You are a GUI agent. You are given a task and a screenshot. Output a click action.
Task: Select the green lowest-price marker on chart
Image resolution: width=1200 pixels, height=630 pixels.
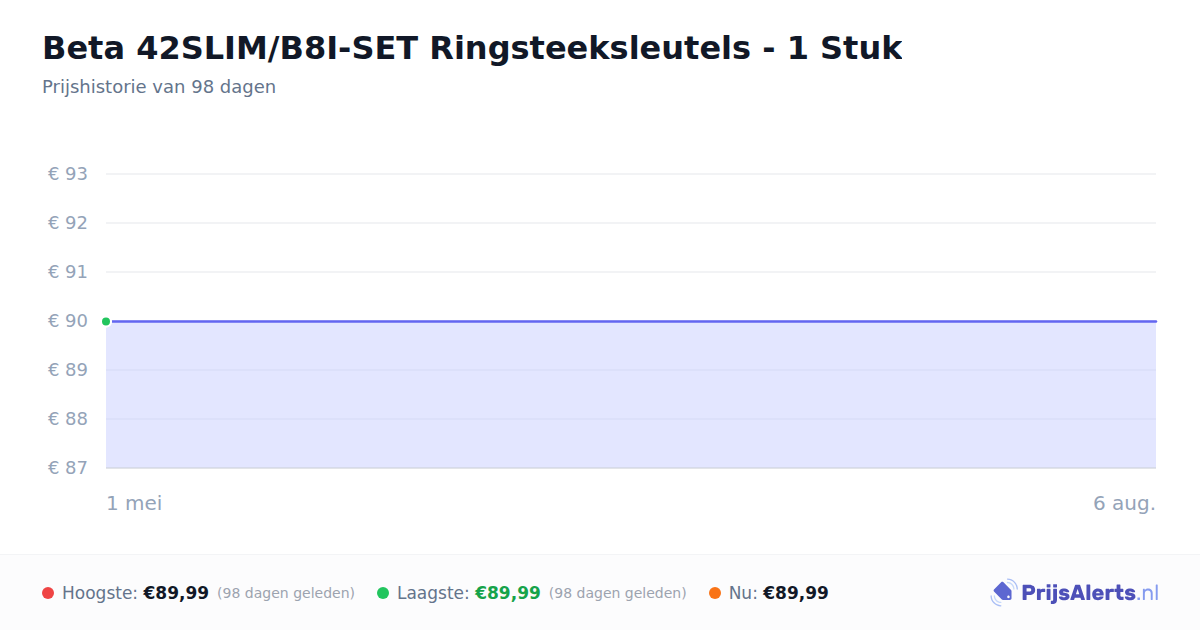(106, 321)
